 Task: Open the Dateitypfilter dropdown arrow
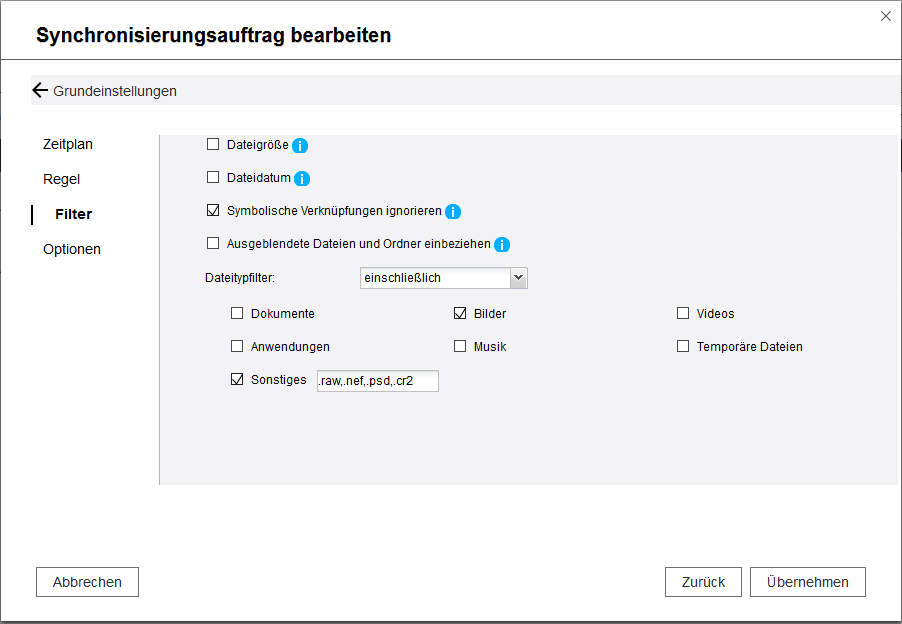[x=518, y=278]
